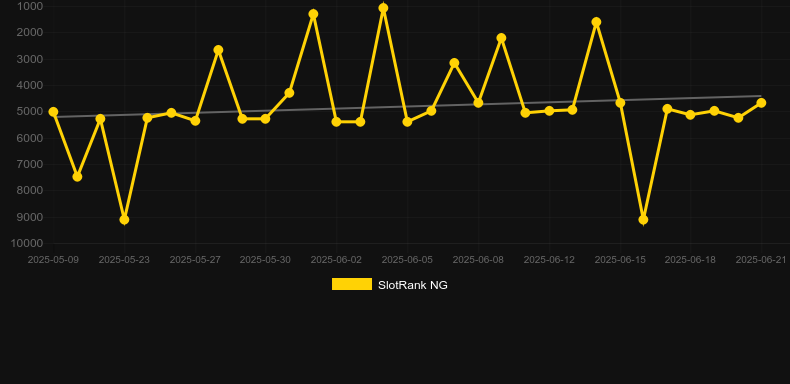This screenshot has height=384, width=790.
Task: Click the 2025-06-05 x-axis label
Action: (x=407, y=260)
